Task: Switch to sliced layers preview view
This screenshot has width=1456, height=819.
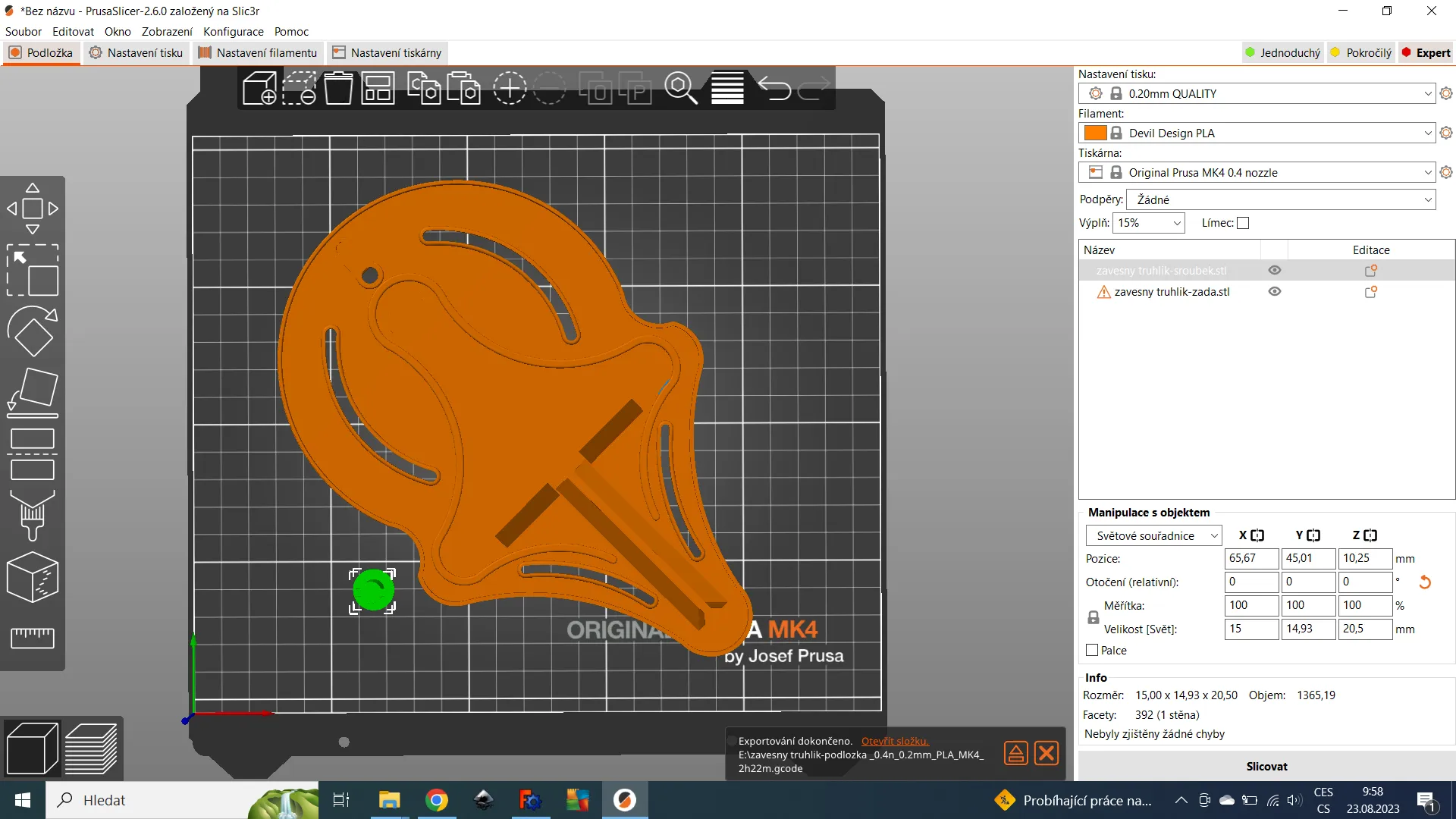Action: (91, 748)
